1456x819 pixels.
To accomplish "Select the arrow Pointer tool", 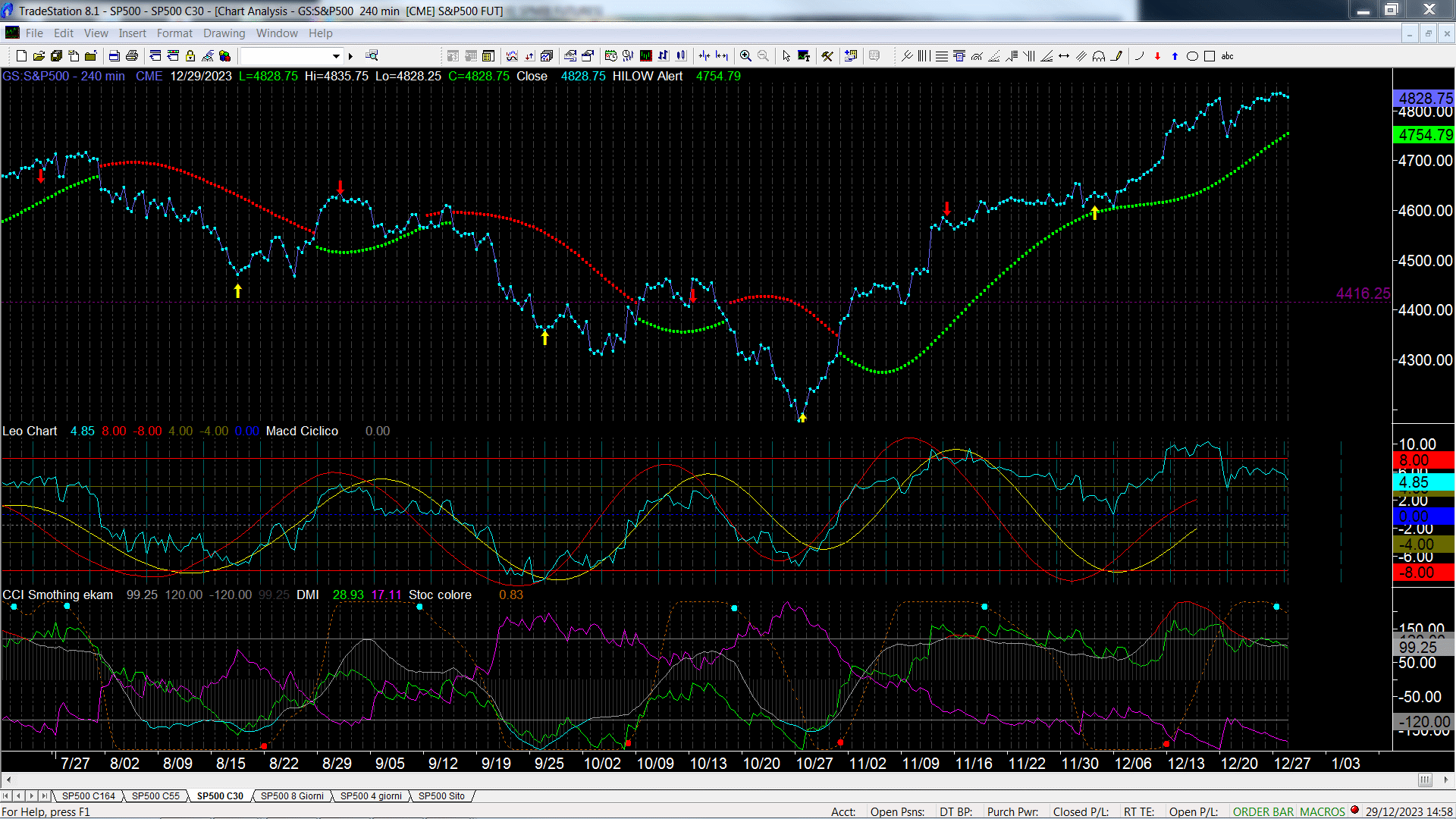I will point(786,56).
